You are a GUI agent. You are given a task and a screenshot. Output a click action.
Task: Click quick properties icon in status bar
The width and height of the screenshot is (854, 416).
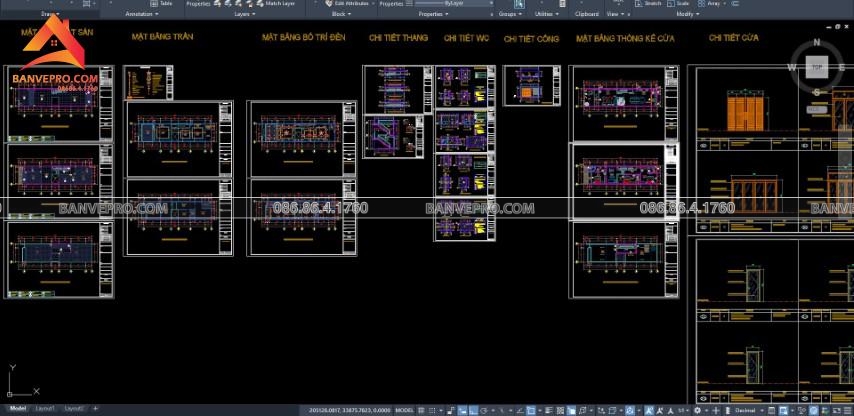pos(771,410)
